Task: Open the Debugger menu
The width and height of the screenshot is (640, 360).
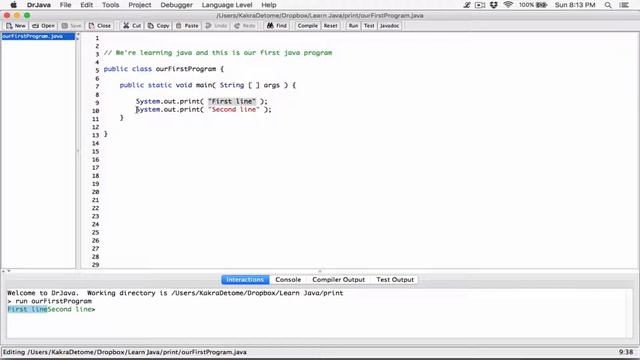Action: tap(176, 5)
